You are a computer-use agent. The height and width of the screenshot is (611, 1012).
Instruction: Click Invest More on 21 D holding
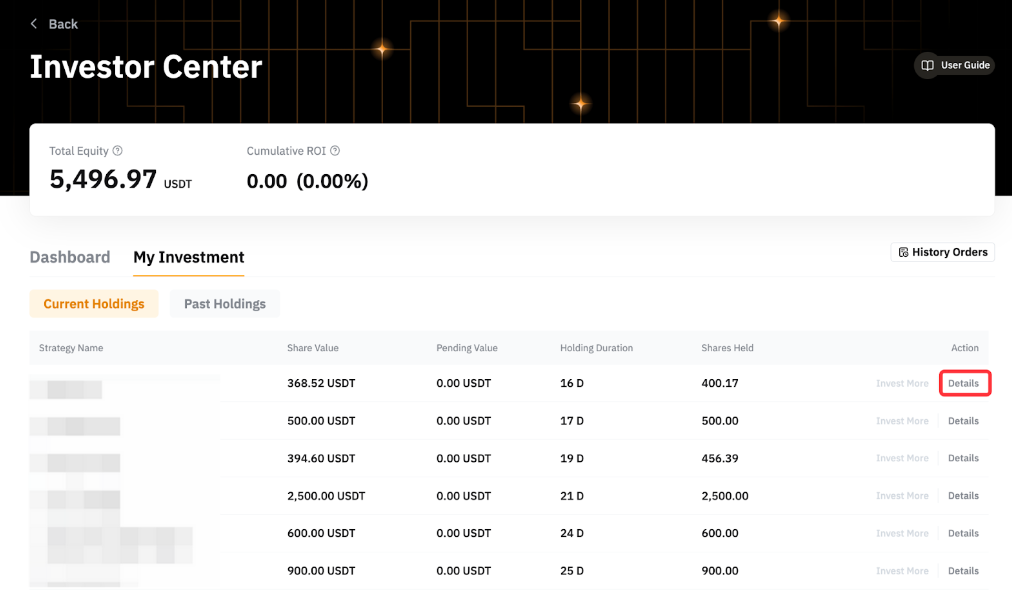(902, 496)
